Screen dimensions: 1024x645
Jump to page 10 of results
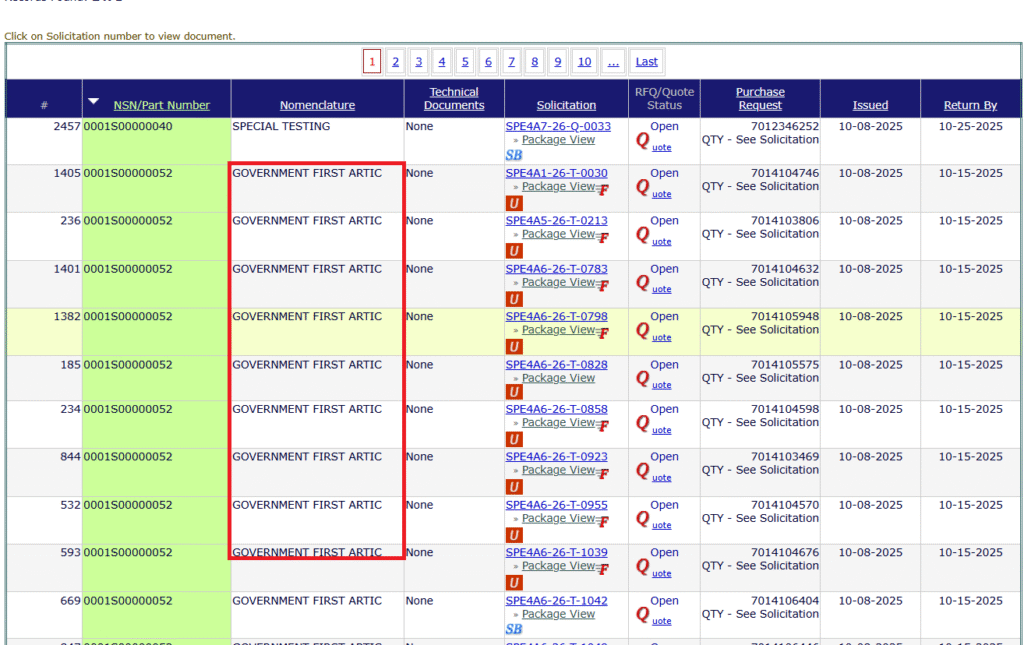tap(584, 62)
